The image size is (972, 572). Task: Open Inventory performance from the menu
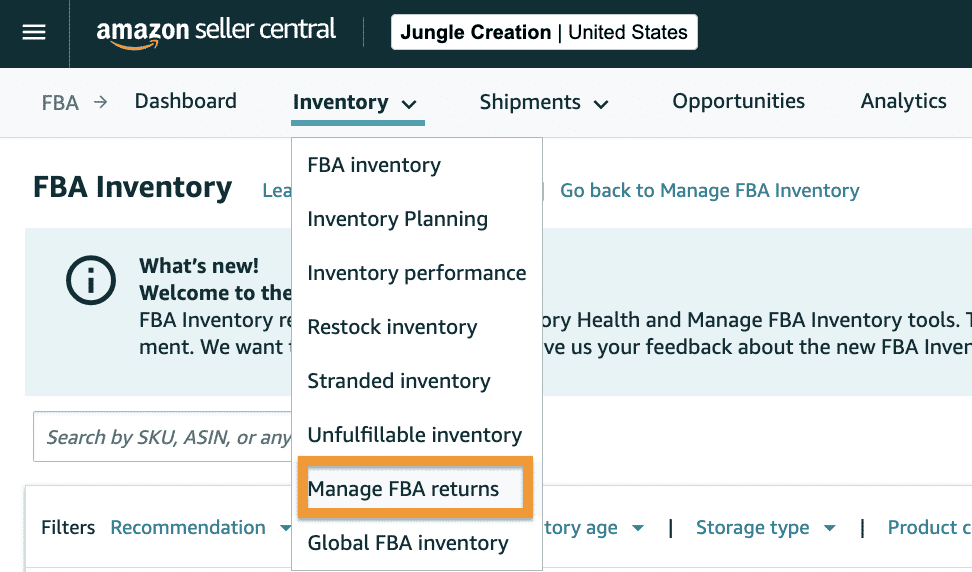416,273
